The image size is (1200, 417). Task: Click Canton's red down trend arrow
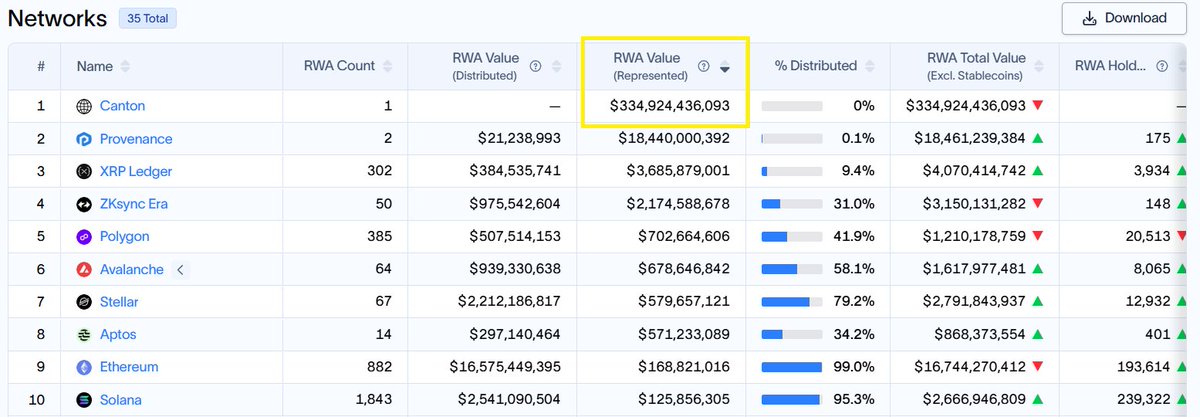[1038, 106]
